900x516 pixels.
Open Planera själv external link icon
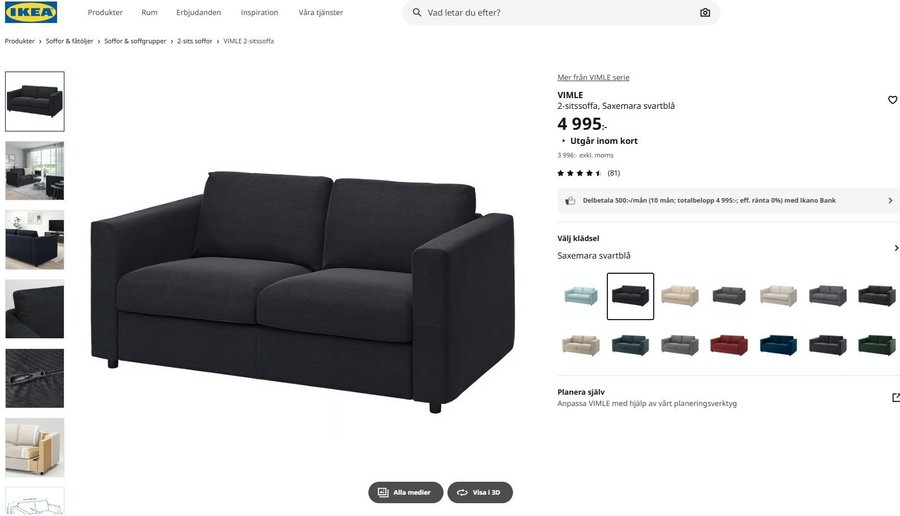coord(895,397)
